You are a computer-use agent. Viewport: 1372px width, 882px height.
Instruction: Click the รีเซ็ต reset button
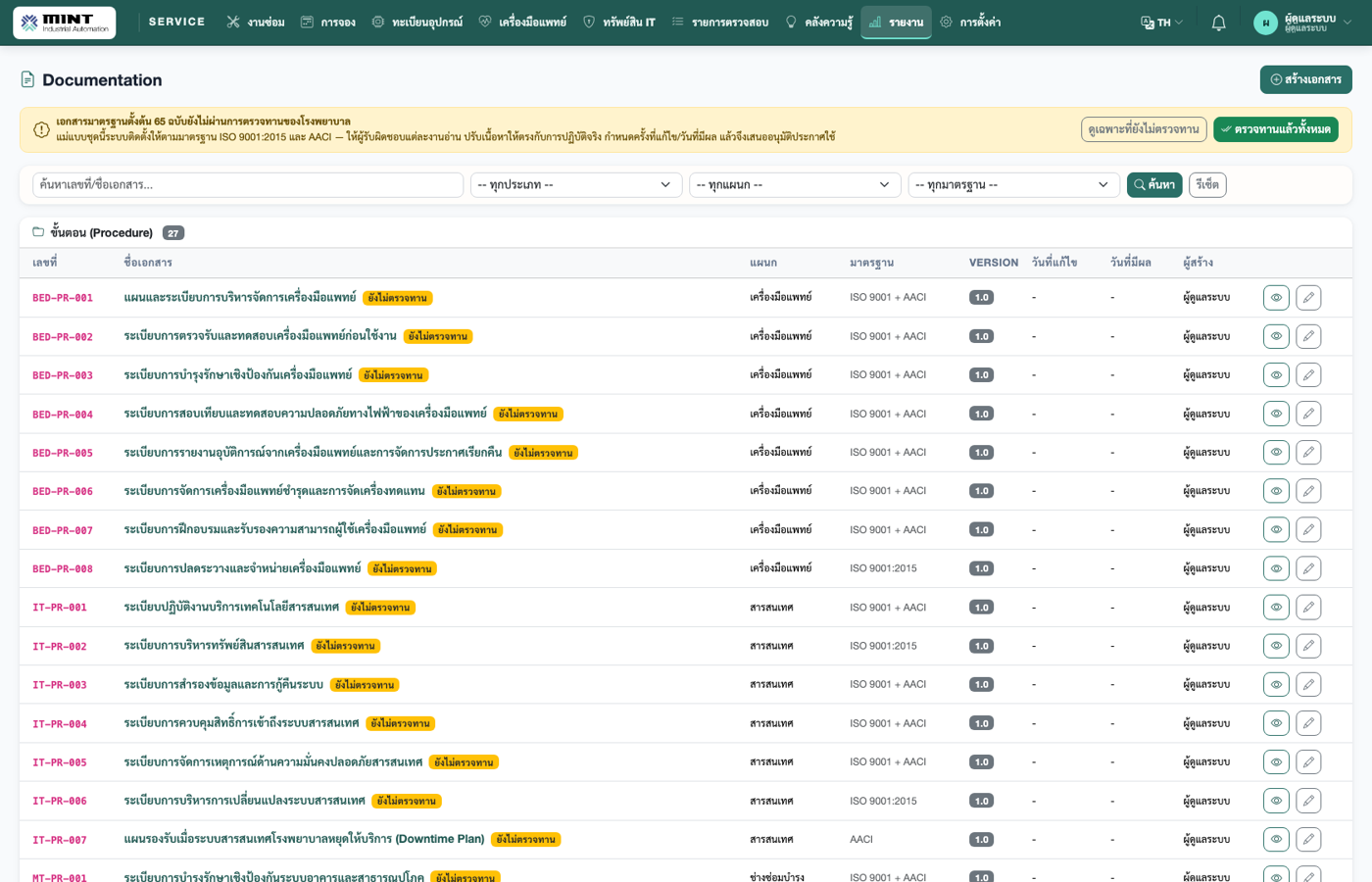(1207, 185)
